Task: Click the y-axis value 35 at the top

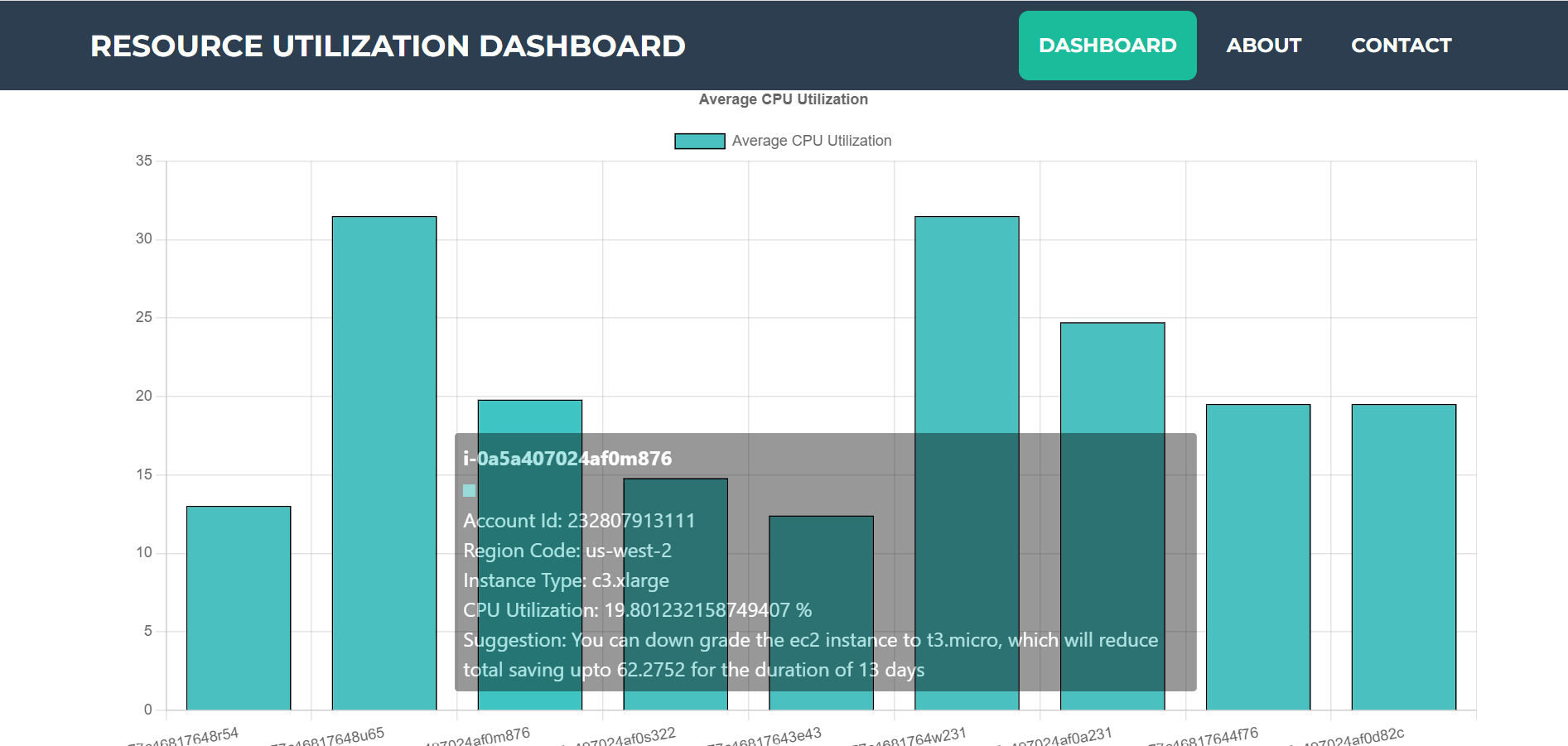Action: [x=145, y=159]
